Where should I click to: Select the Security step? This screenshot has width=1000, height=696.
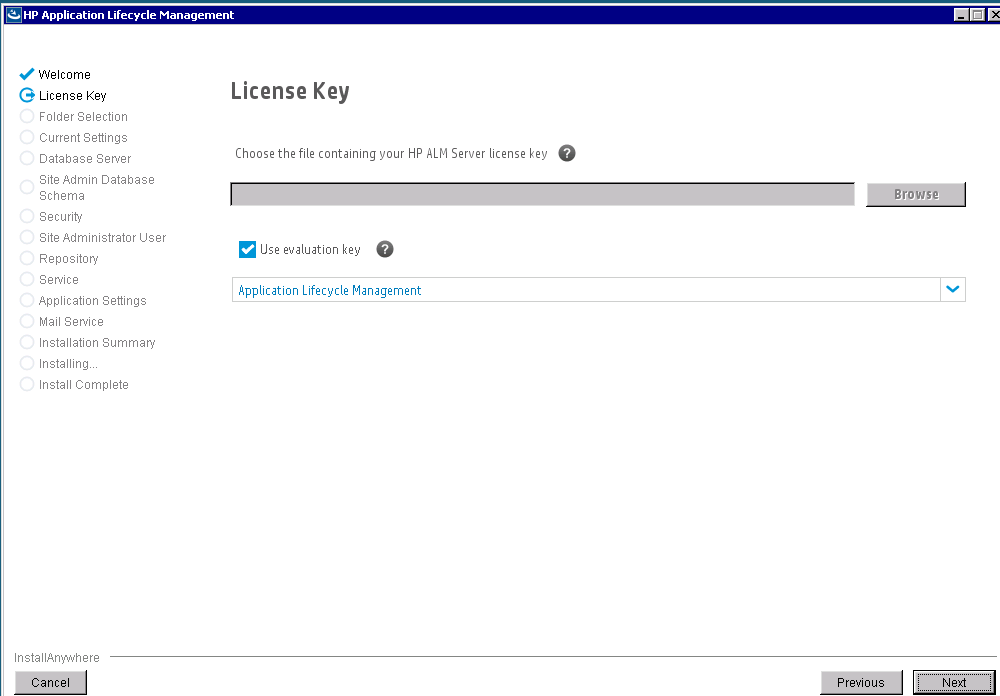(x=61, y=217)
